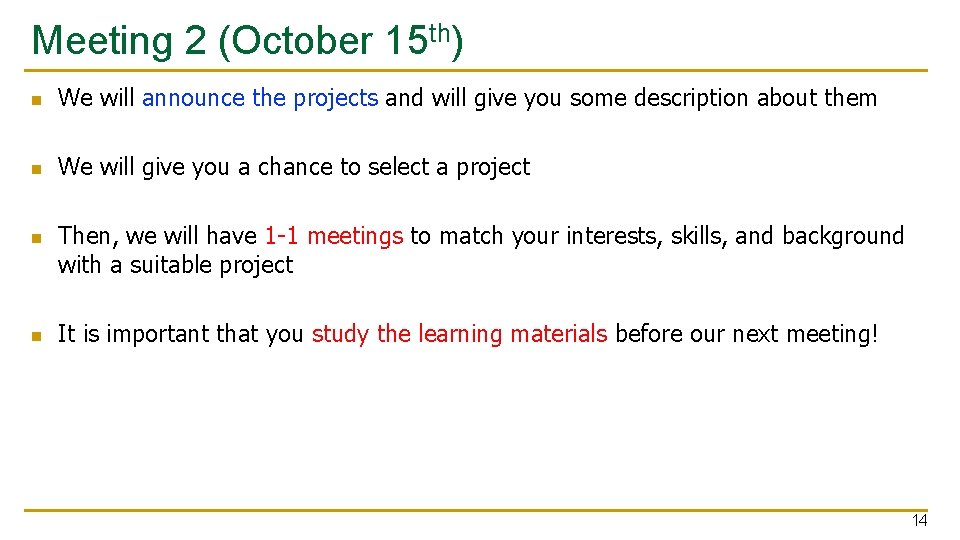960x540 pixels.
Task: Click the bullet marker beside 'We will give you a chance'
Action: [x=35, y=169]
